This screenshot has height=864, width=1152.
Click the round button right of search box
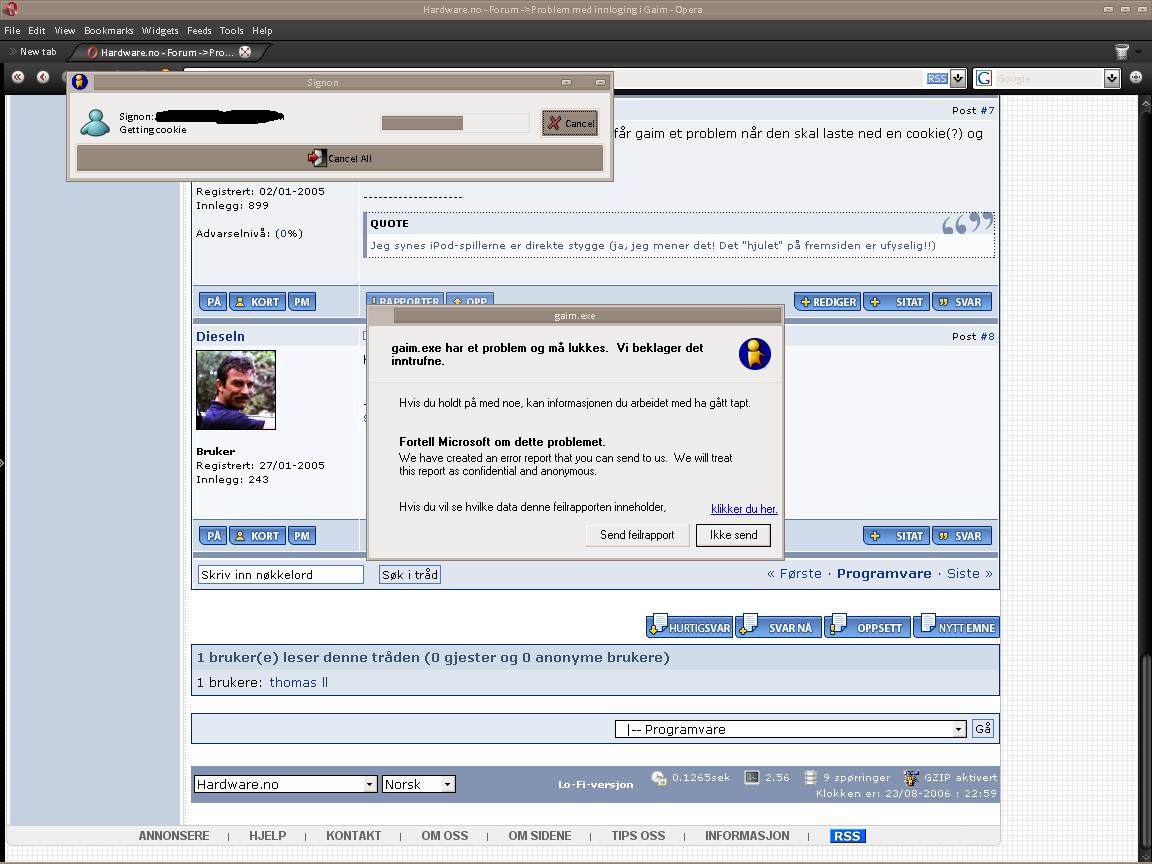tap(1136, 77)
